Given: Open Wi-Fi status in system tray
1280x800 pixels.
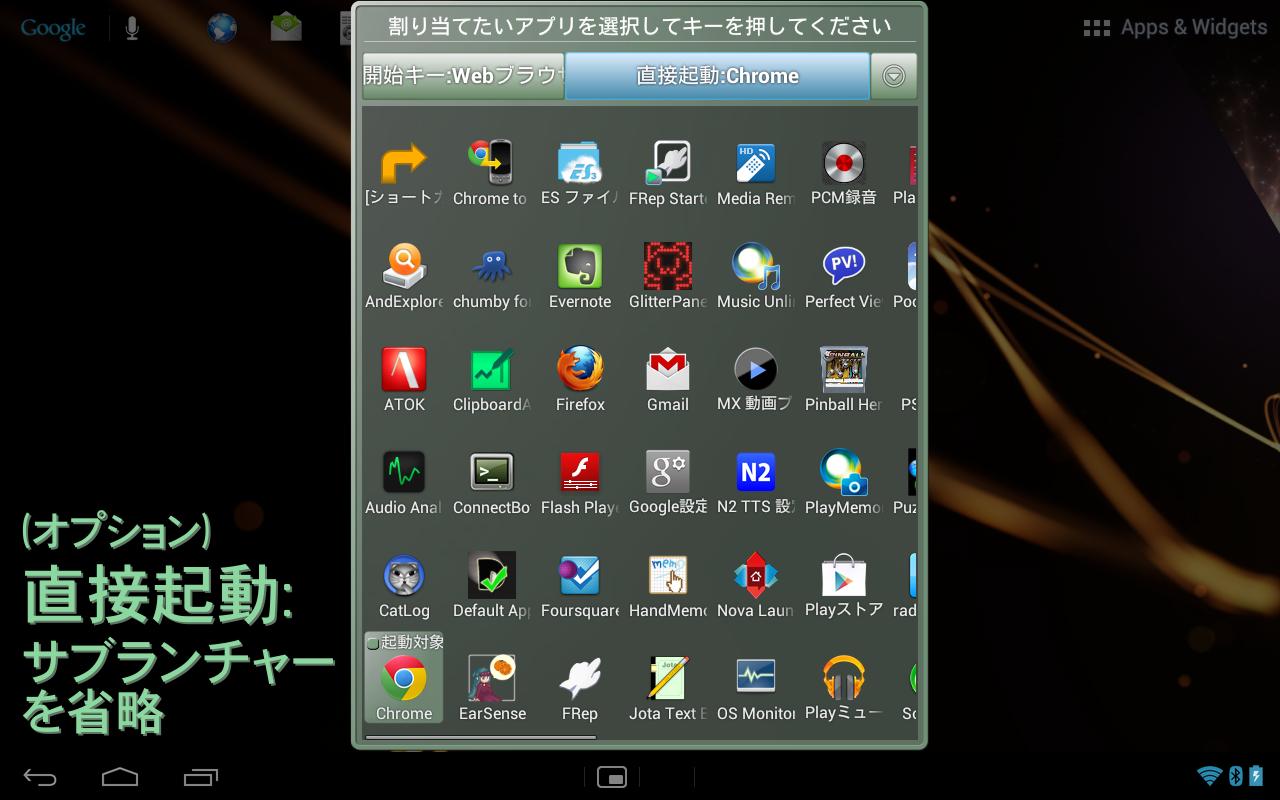Looking at the screenshot, I should 1210,776.
